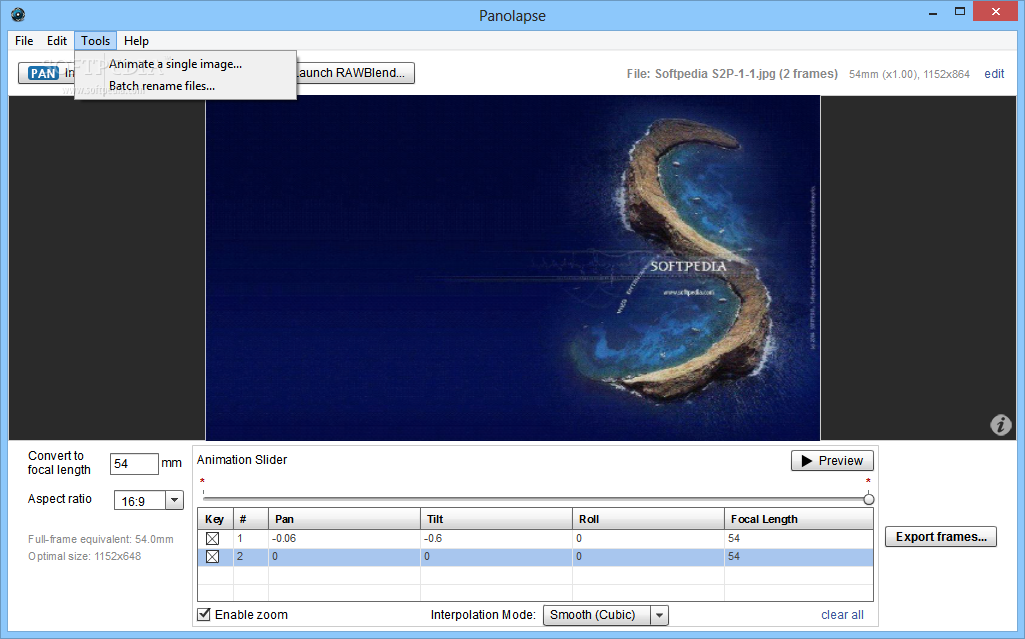Click the image preview thumbnail
This screenshot has height=639, width=1025.
pos(512,268)
